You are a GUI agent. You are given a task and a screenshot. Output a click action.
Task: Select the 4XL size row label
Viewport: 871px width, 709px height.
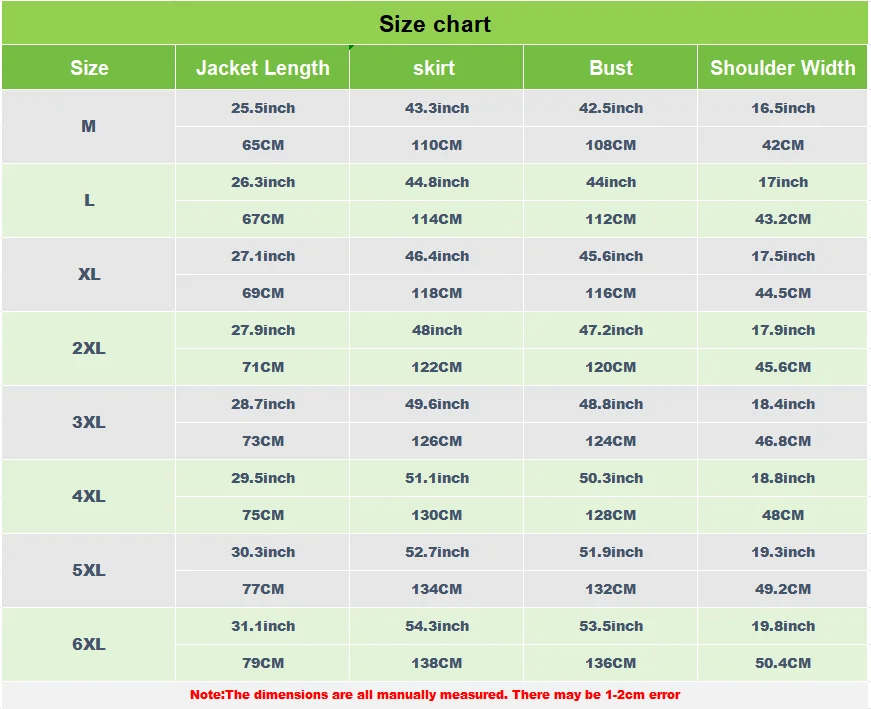[x=89, y=496]
